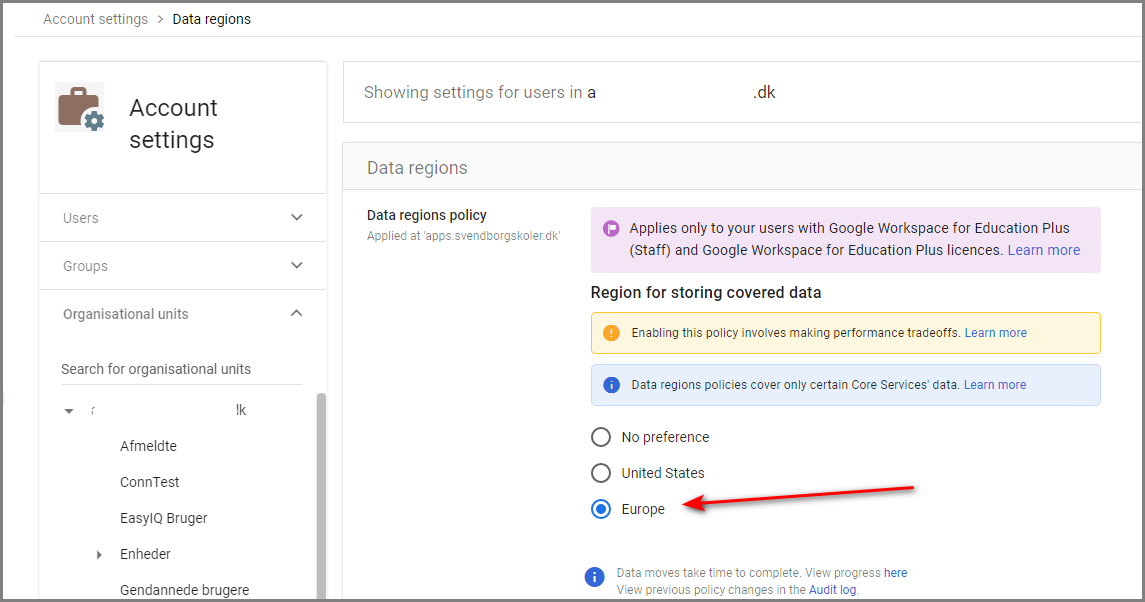1145x602 pixels.
Task: Click 'Showing settings for users in' text
Action: pyautogui.click(x=472, y=92)
